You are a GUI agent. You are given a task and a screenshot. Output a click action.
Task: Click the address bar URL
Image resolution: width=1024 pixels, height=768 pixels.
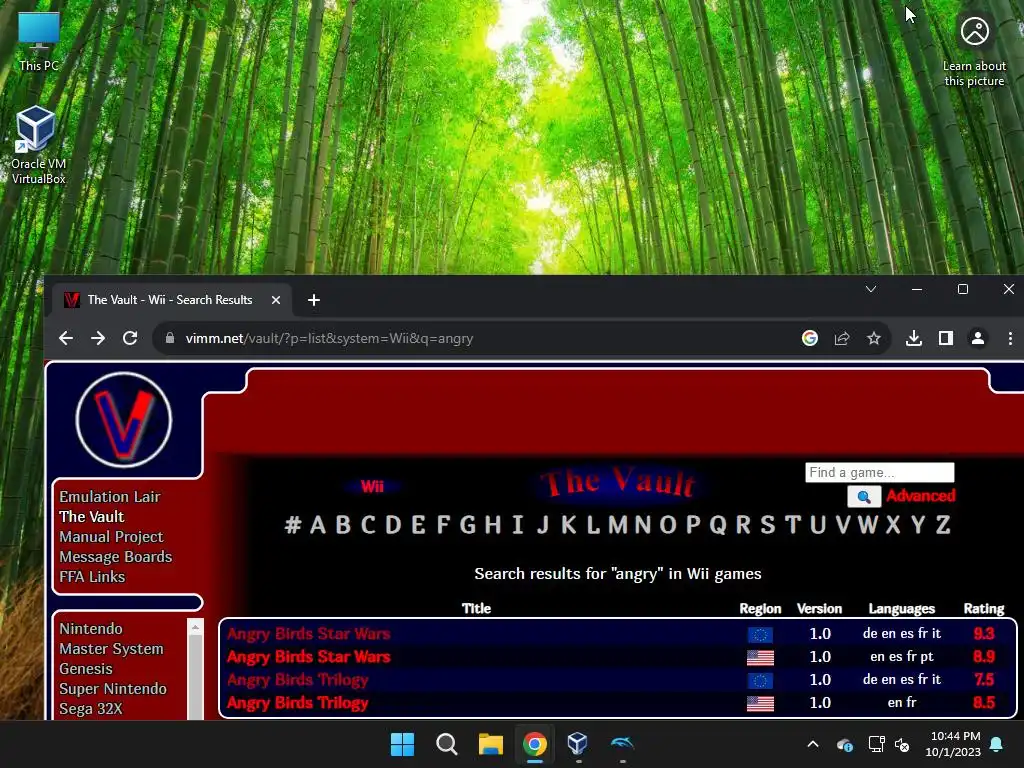pos(329,338)
